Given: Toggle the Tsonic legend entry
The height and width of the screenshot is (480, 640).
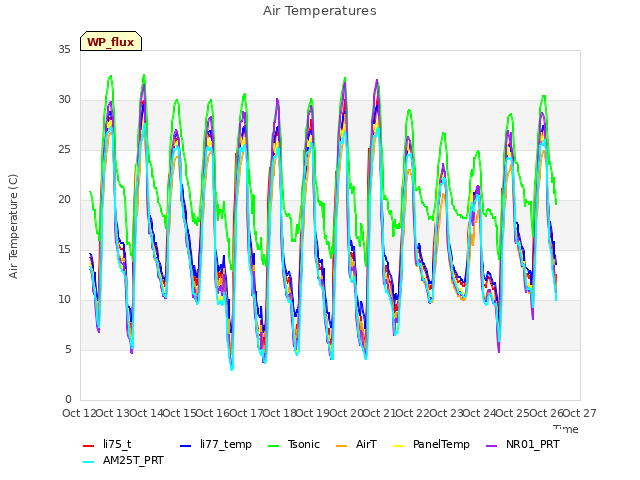Looking at the screenshot, I should (293, 444).
